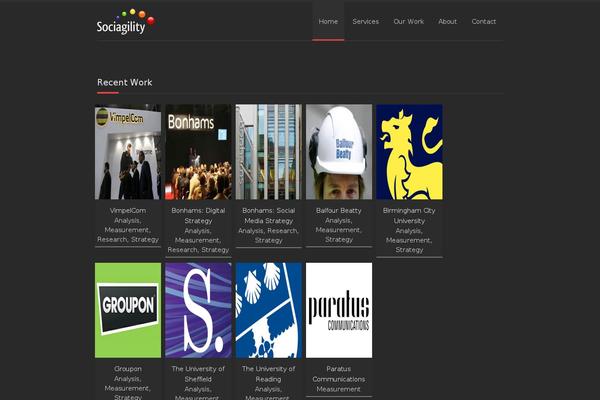Open the Contact page
600x400 pixels.
tap(484, 21)
